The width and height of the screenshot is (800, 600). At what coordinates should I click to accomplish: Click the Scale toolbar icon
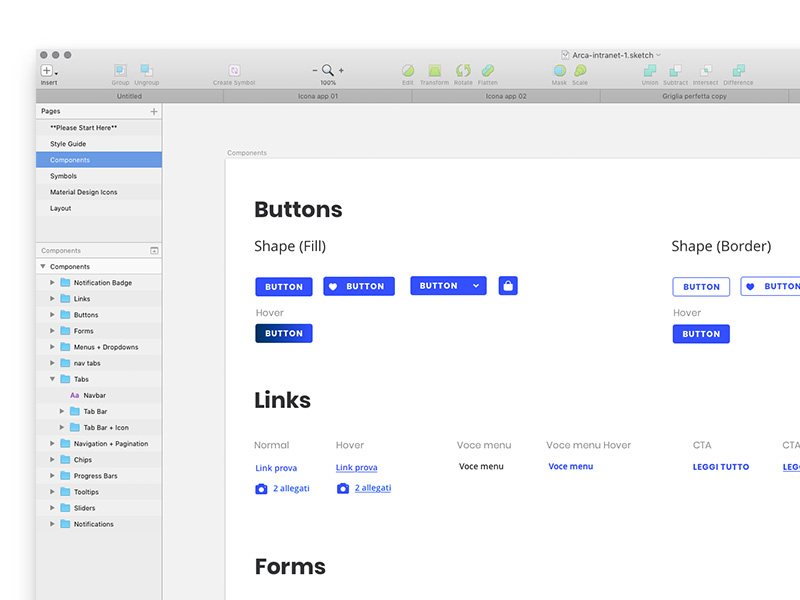(580, 70)
